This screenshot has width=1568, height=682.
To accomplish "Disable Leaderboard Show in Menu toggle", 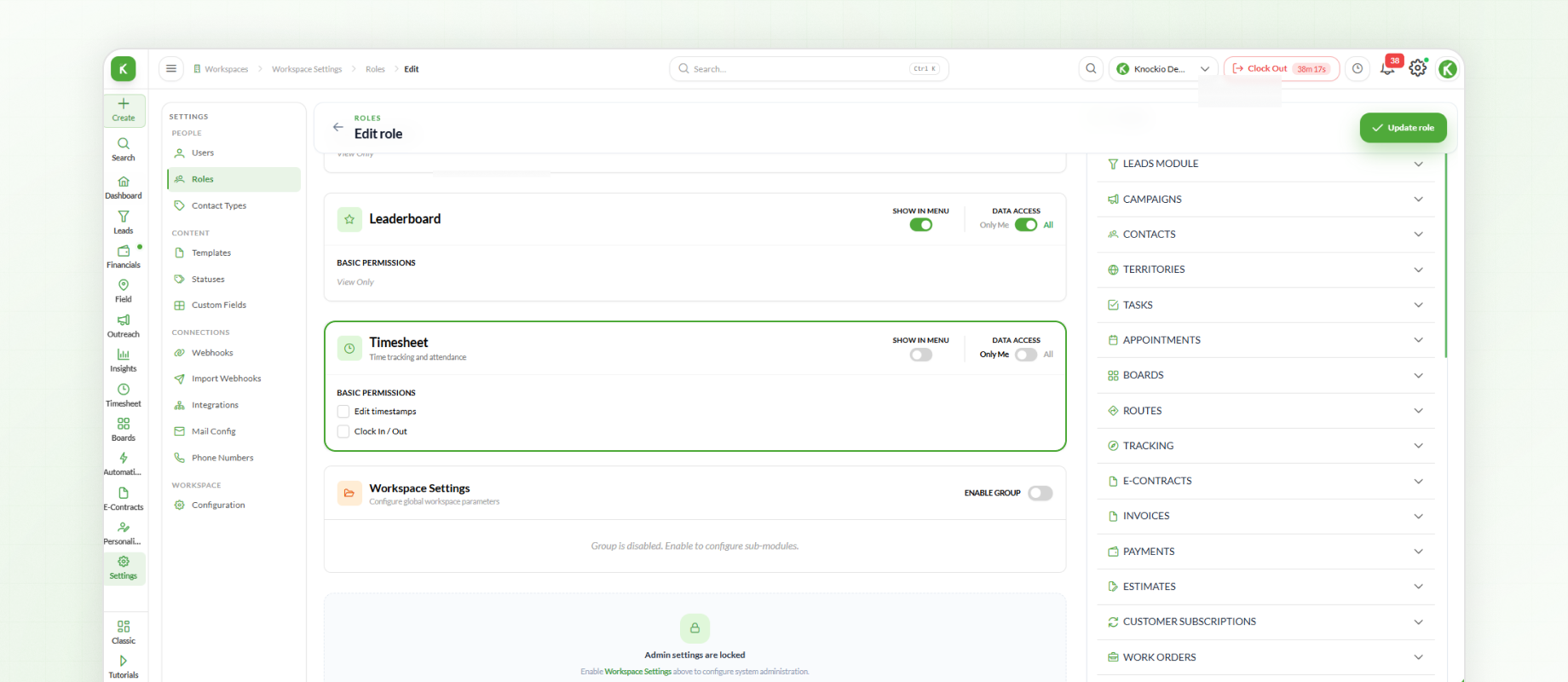I will click(921, 225).
